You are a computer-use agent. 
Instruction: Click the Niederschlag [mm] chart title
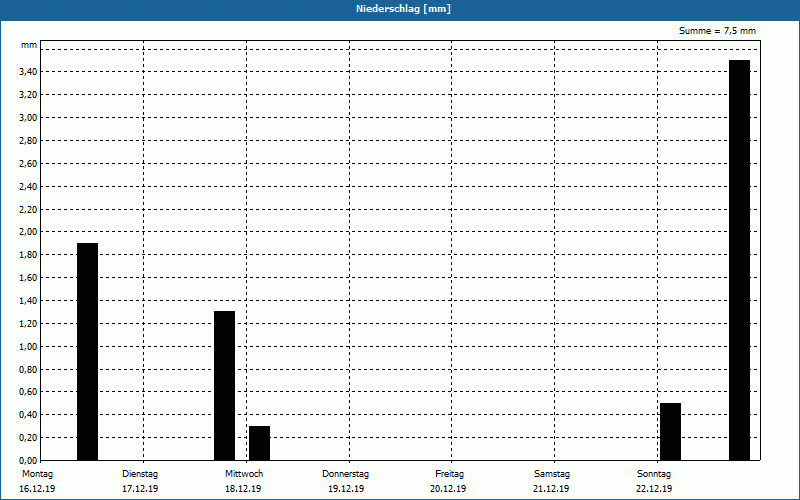pos(403,9)
